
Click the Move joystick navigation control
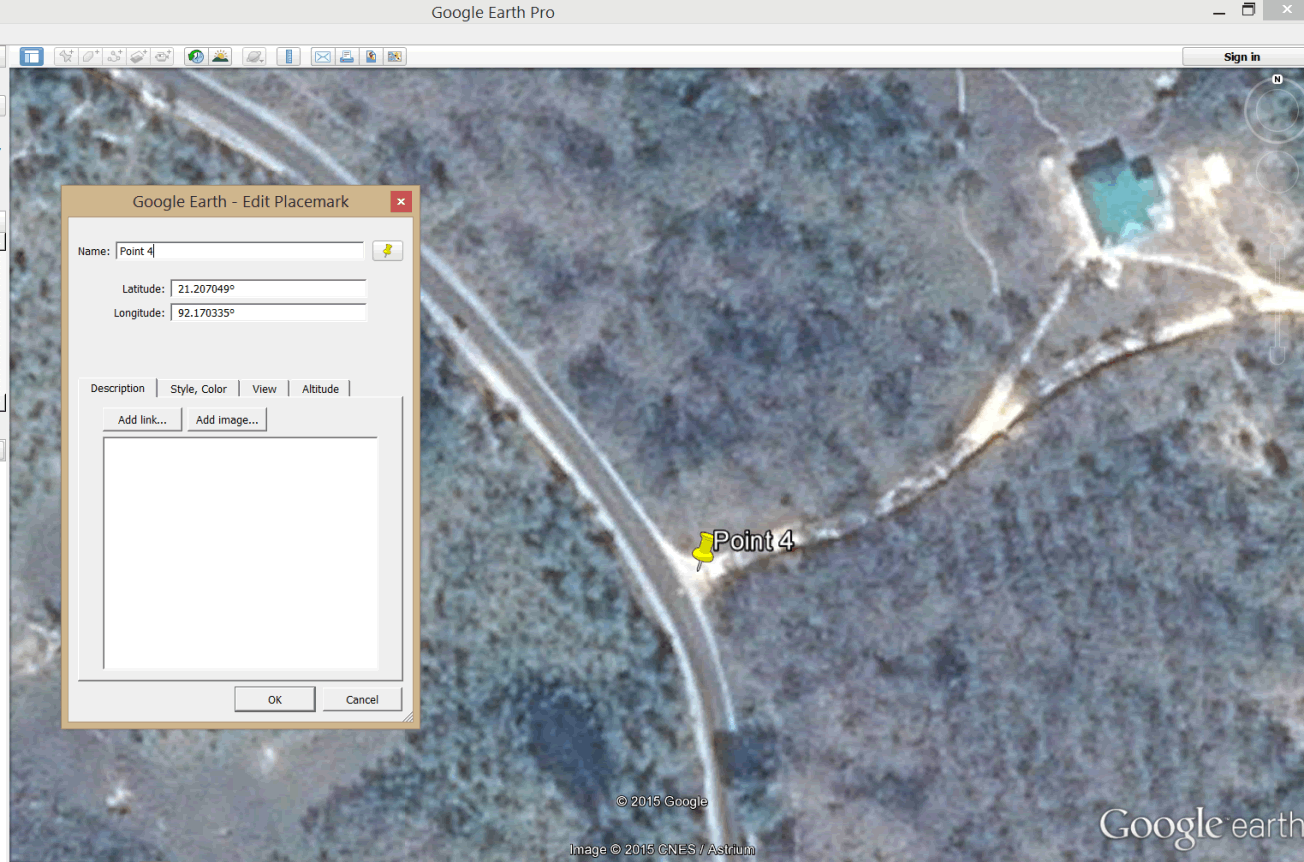(x=1278, y=172)
